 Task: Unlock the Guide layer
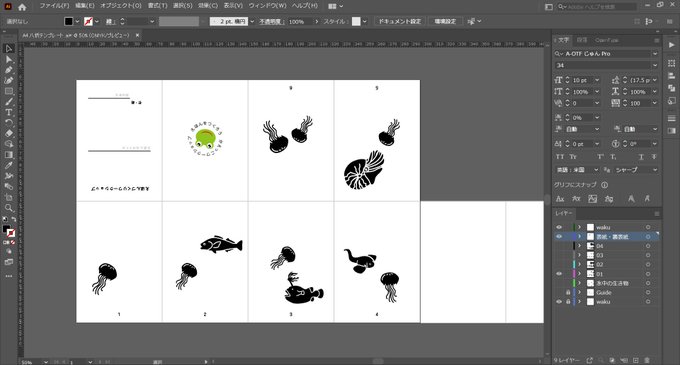568,293
